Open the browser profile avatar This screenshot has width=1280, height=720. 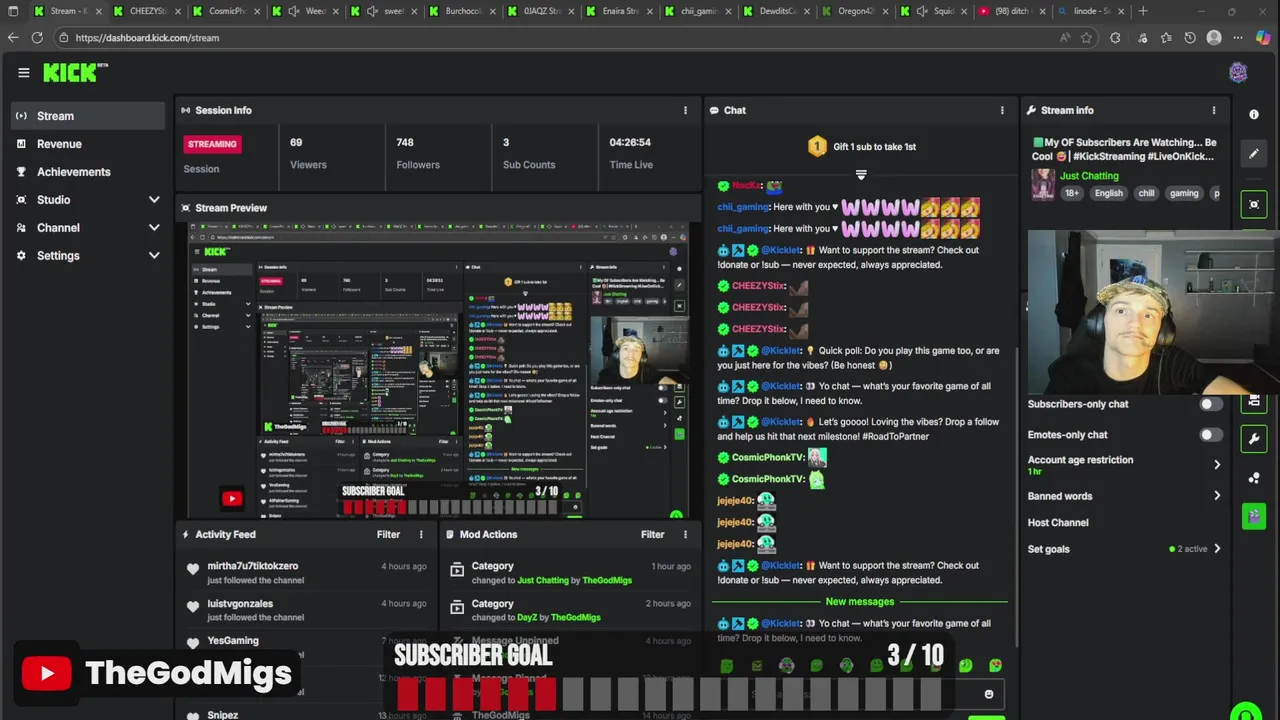coord(1214,37)
